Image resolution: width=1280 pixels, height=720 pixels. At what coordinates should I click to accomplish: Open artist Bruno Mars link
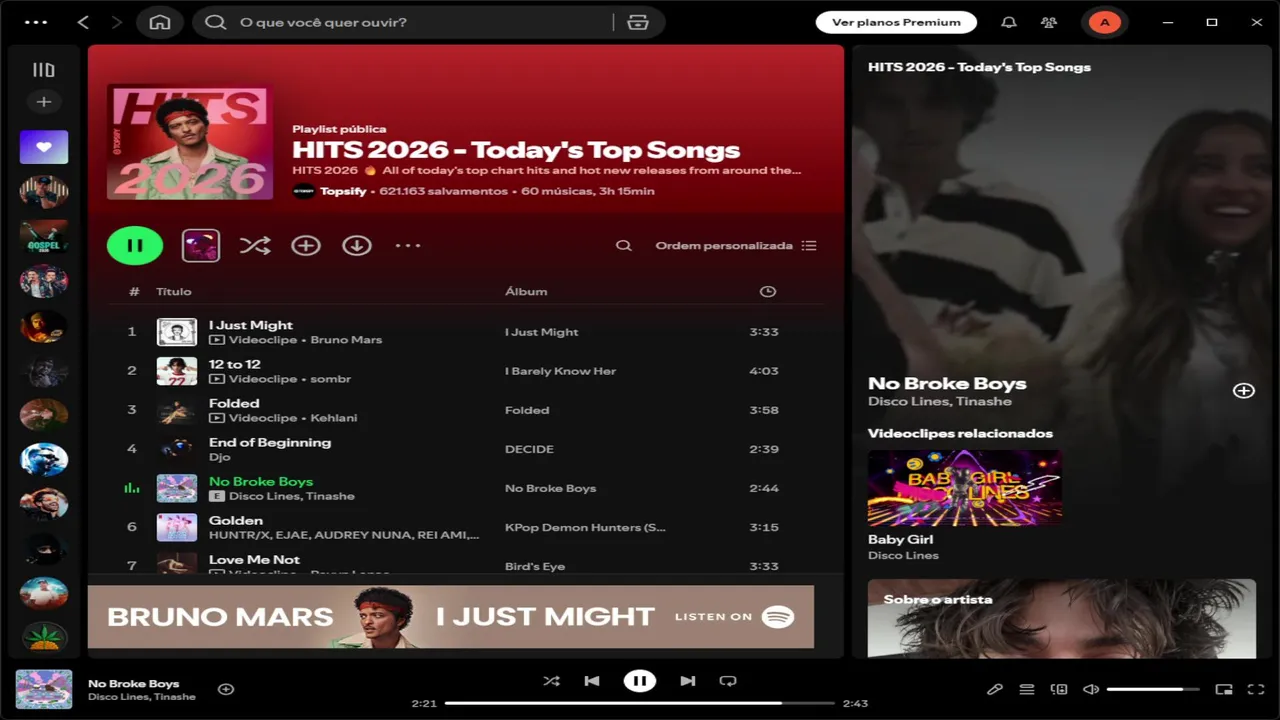pyautogui.click(x=346, y=340)
